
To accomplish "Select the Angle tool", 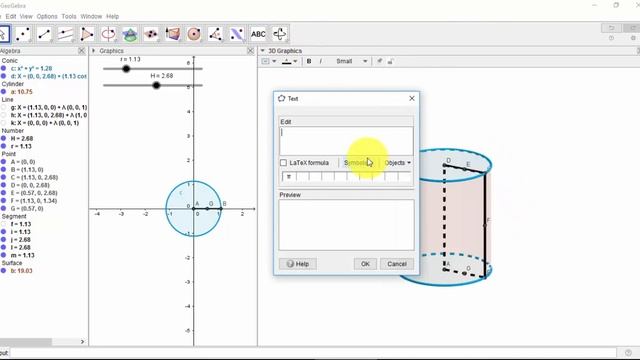I will 215,34.
